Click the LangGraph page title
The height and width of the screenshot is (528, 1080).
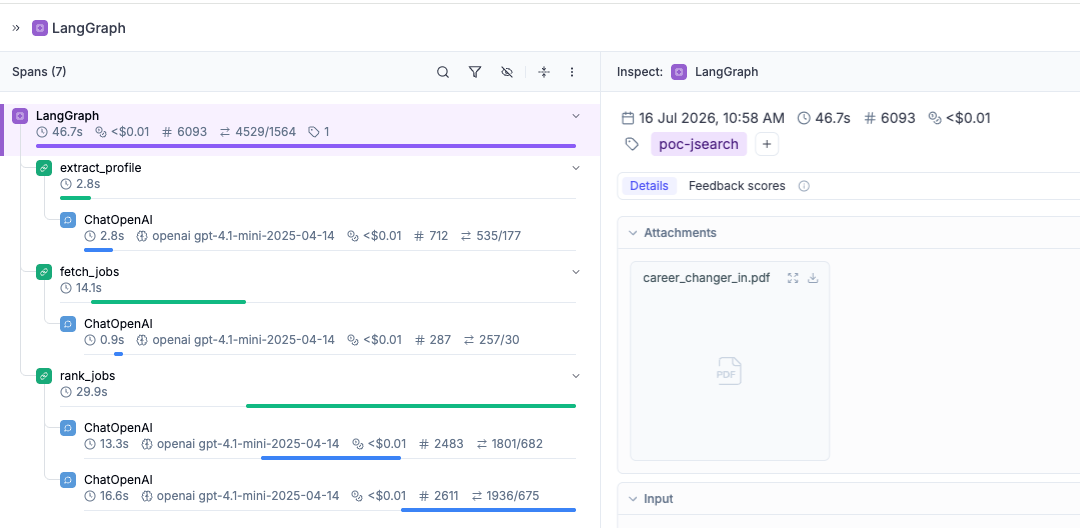click(x=89, y=28)
